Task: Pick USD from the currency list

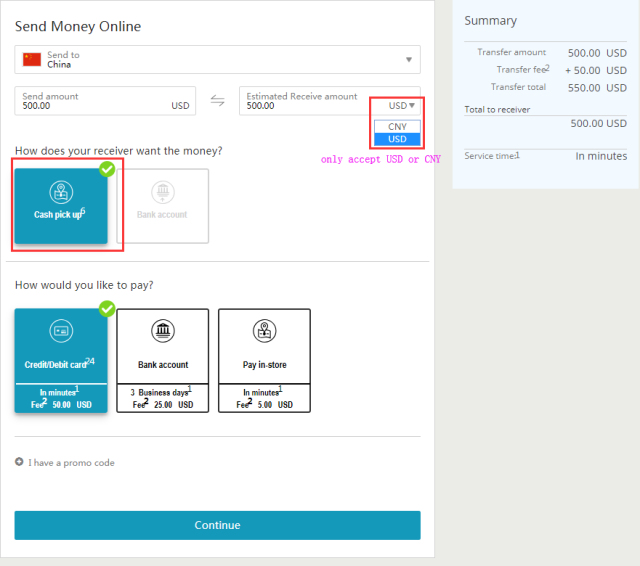Action: click(397, 139)
